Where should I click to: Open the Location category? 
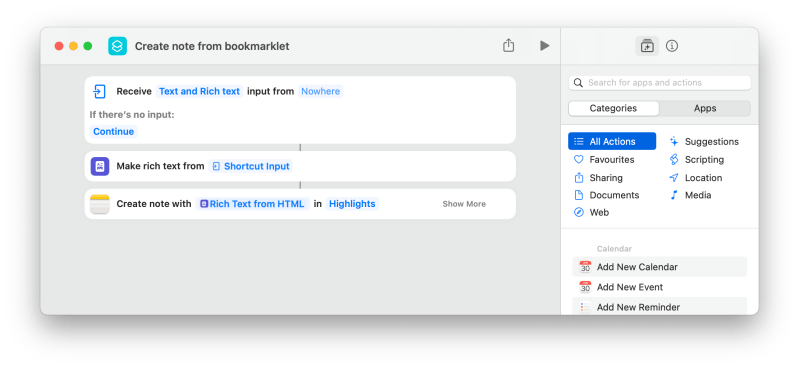click(x=703, y=177)
